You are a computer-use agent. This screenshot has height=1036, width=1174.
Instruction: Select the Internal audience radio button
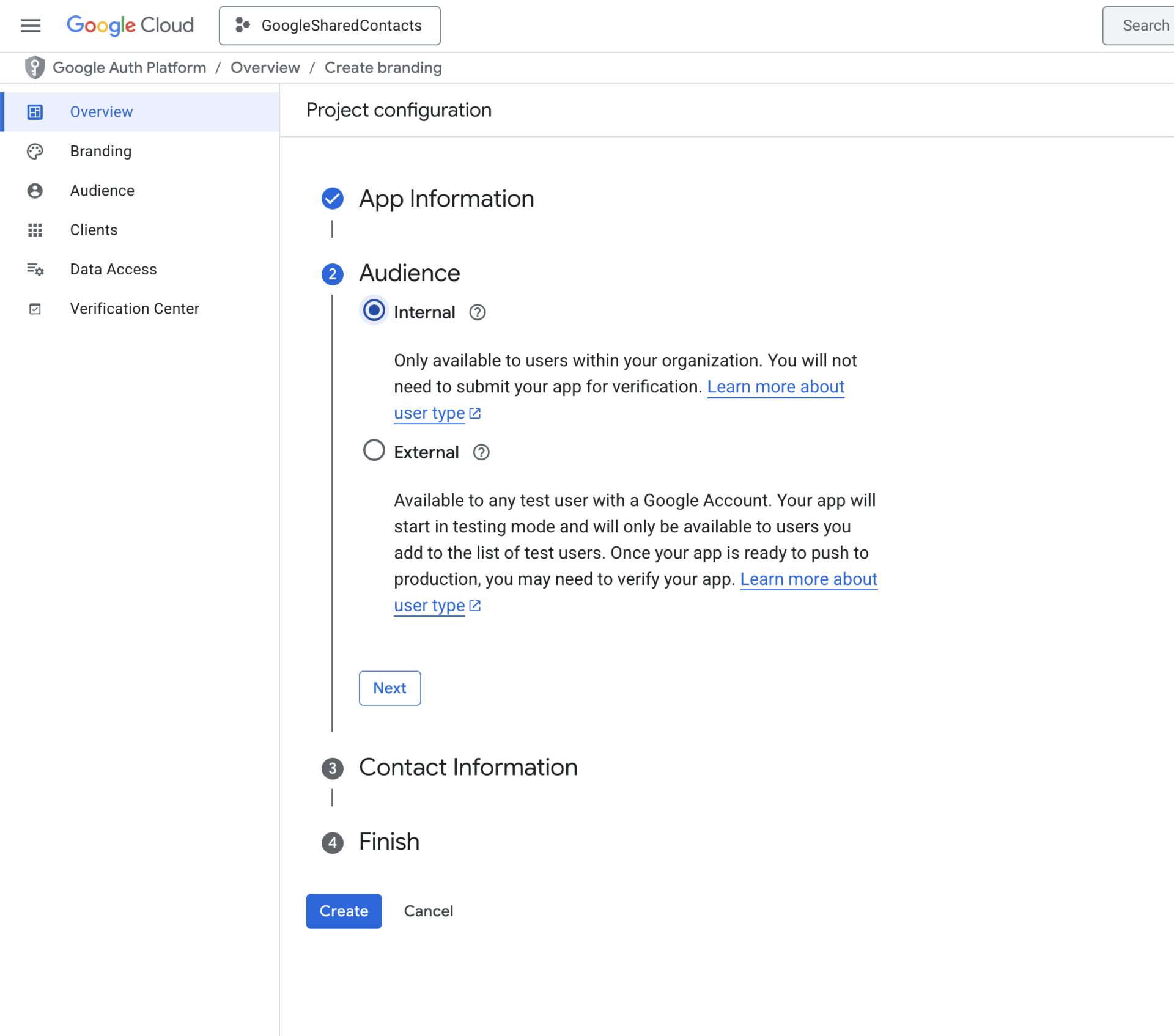(374, 310)
